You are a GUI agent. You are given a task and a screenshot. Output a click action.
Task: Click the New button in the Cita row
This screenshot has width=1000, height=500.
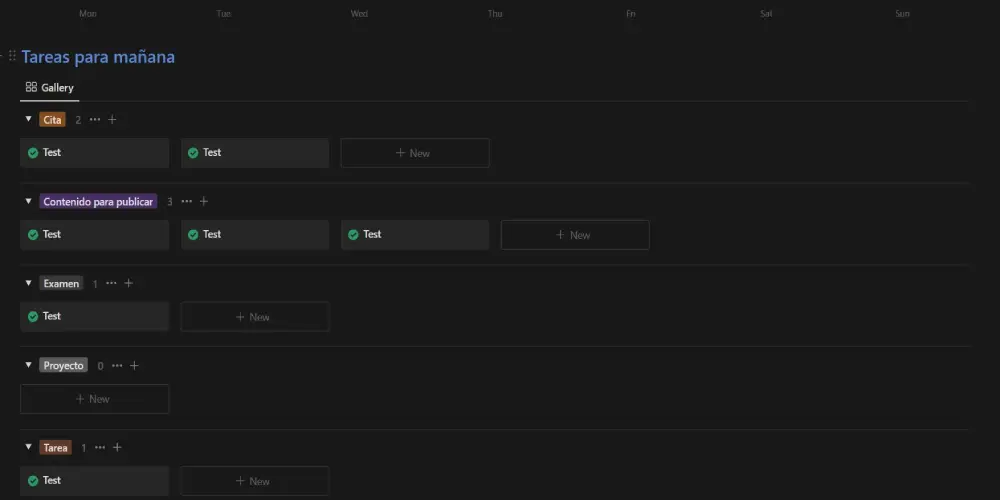(414, 153)
